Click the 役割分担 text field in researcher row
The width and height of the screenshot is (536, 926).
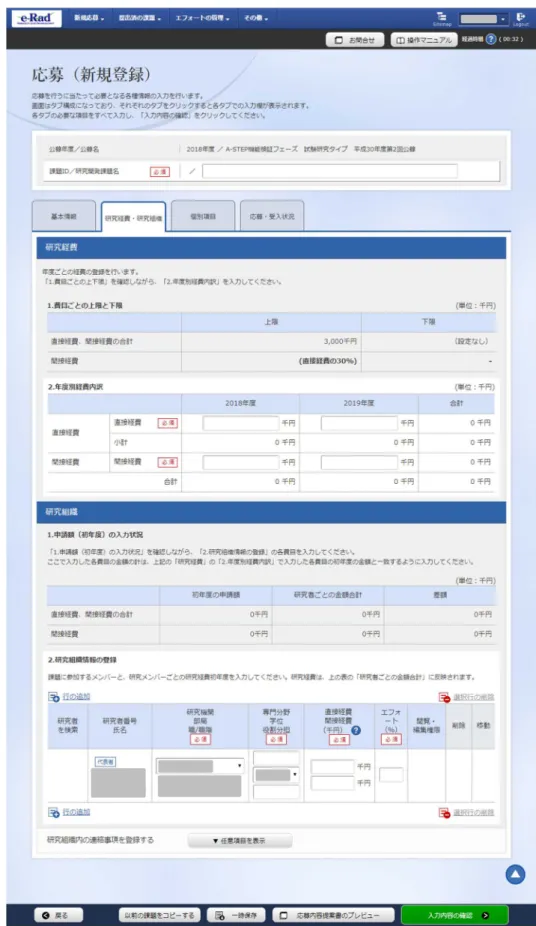coord(276,792)
